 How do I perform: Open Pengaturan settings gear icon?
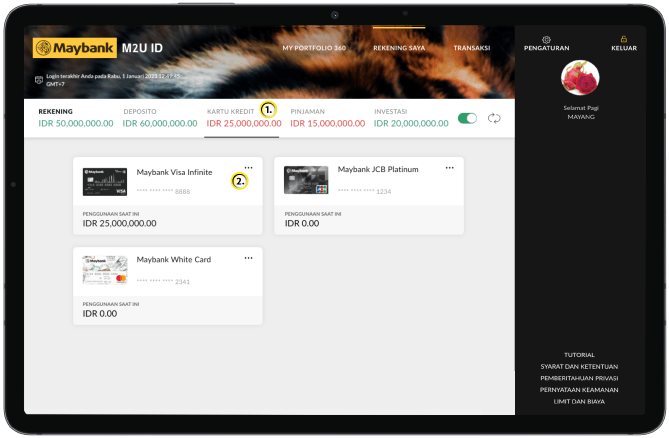coord(546,39)
